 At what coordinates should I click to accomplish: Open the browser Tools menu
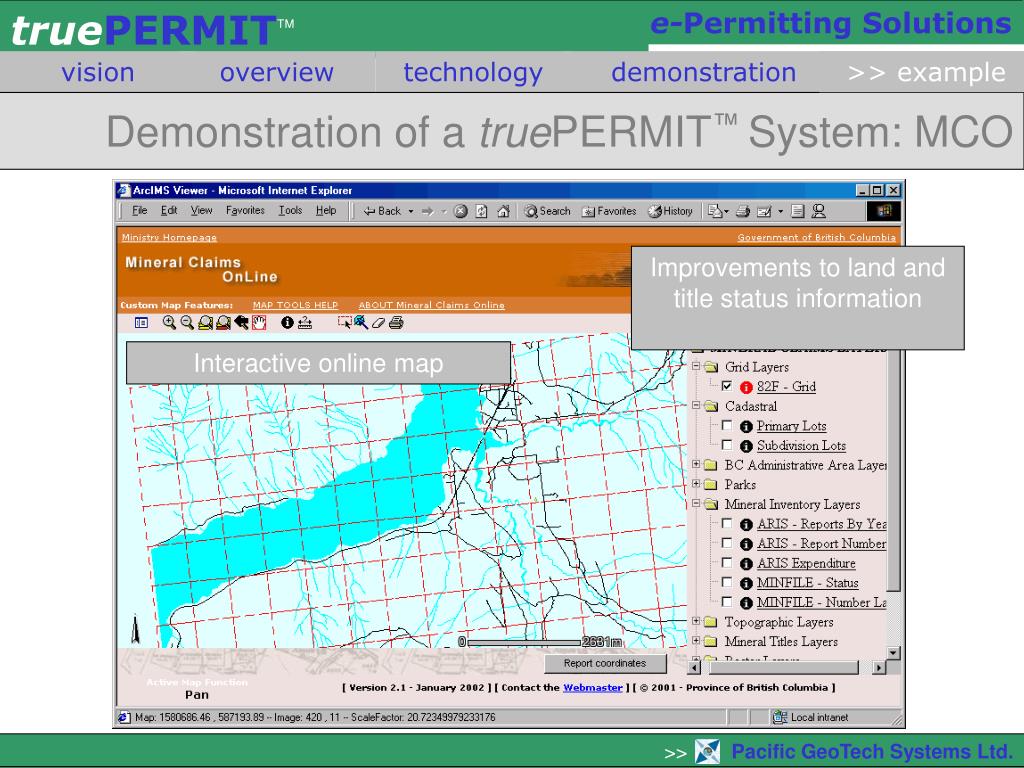(x=291, y=210)
